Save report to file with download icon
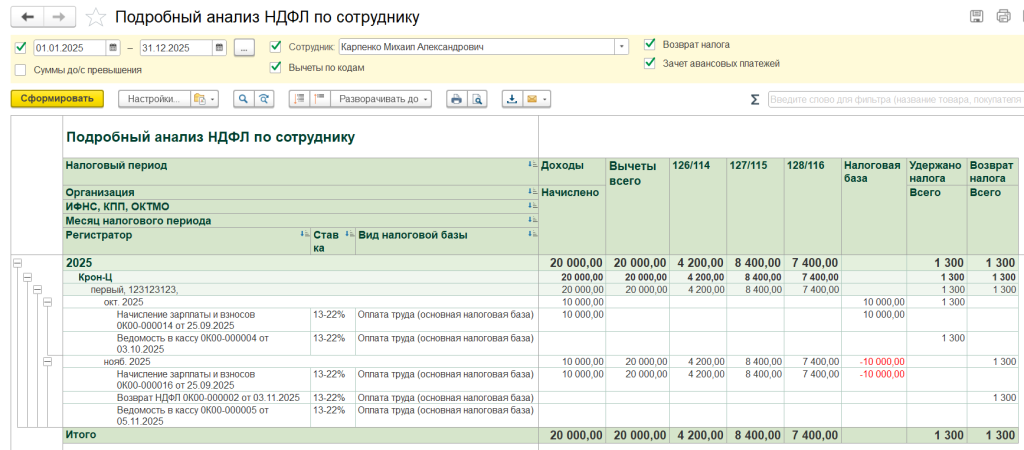Screen dimensions: 1024x450 click(x=513, y=99)
